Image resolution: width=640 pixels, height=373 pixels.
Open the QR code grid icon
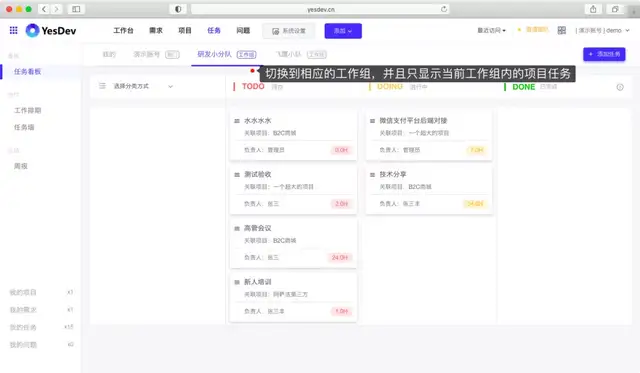(562, 30)
